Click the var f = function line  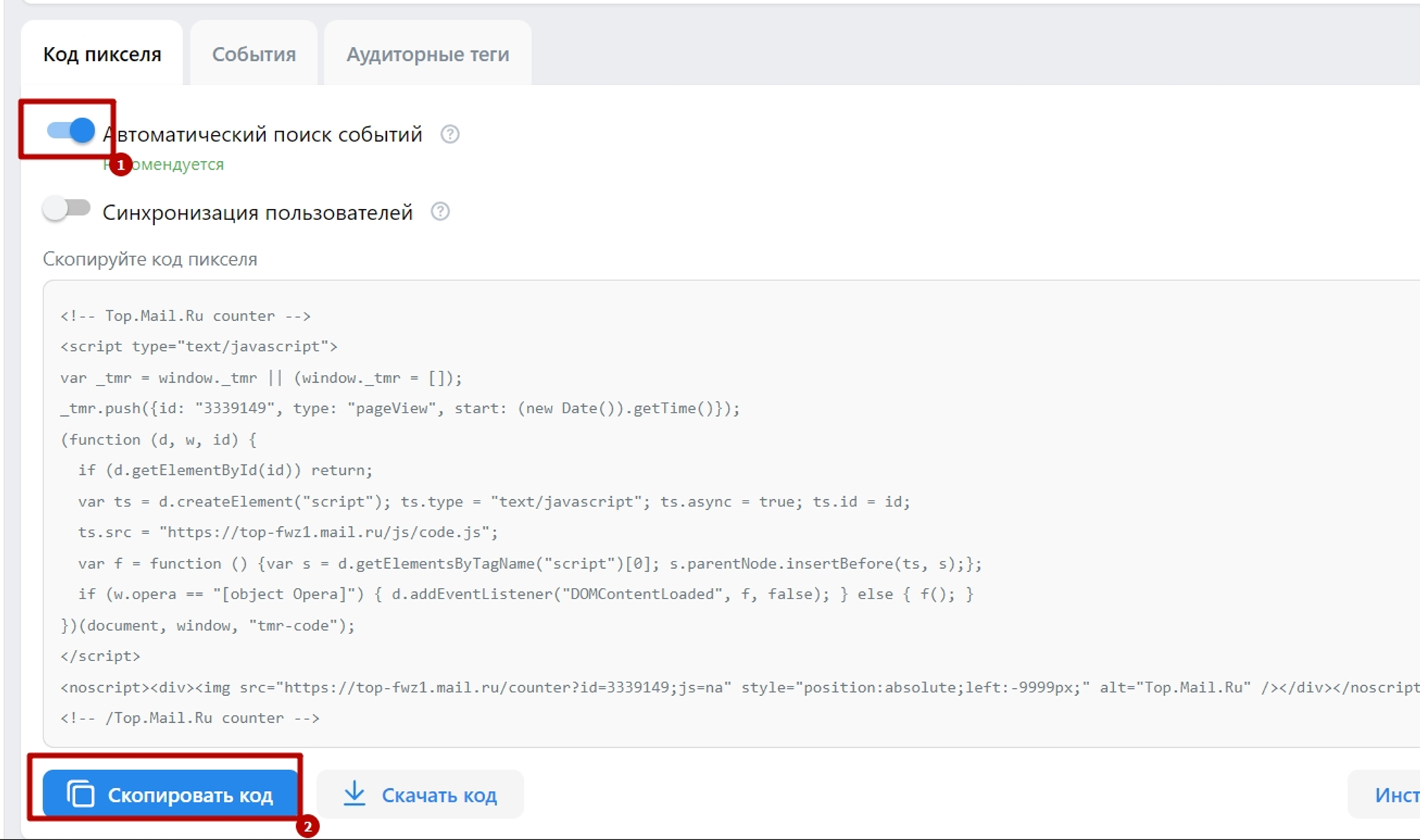coord(530,563)
